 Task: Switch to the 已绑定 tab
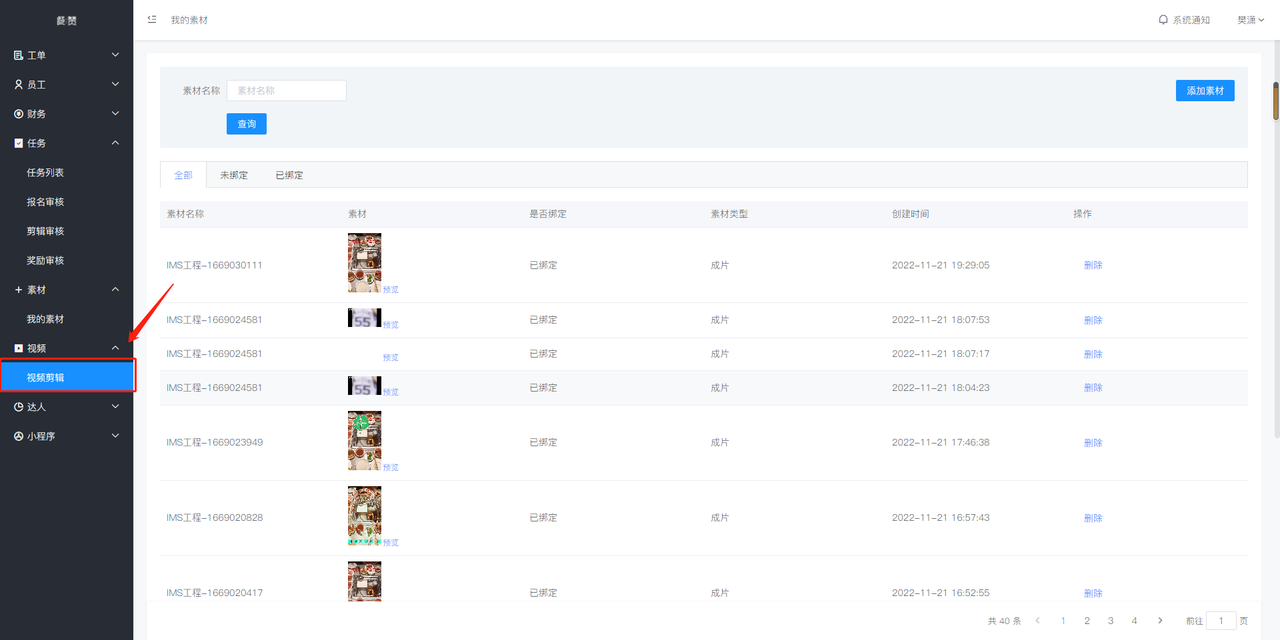pos(289,175)
